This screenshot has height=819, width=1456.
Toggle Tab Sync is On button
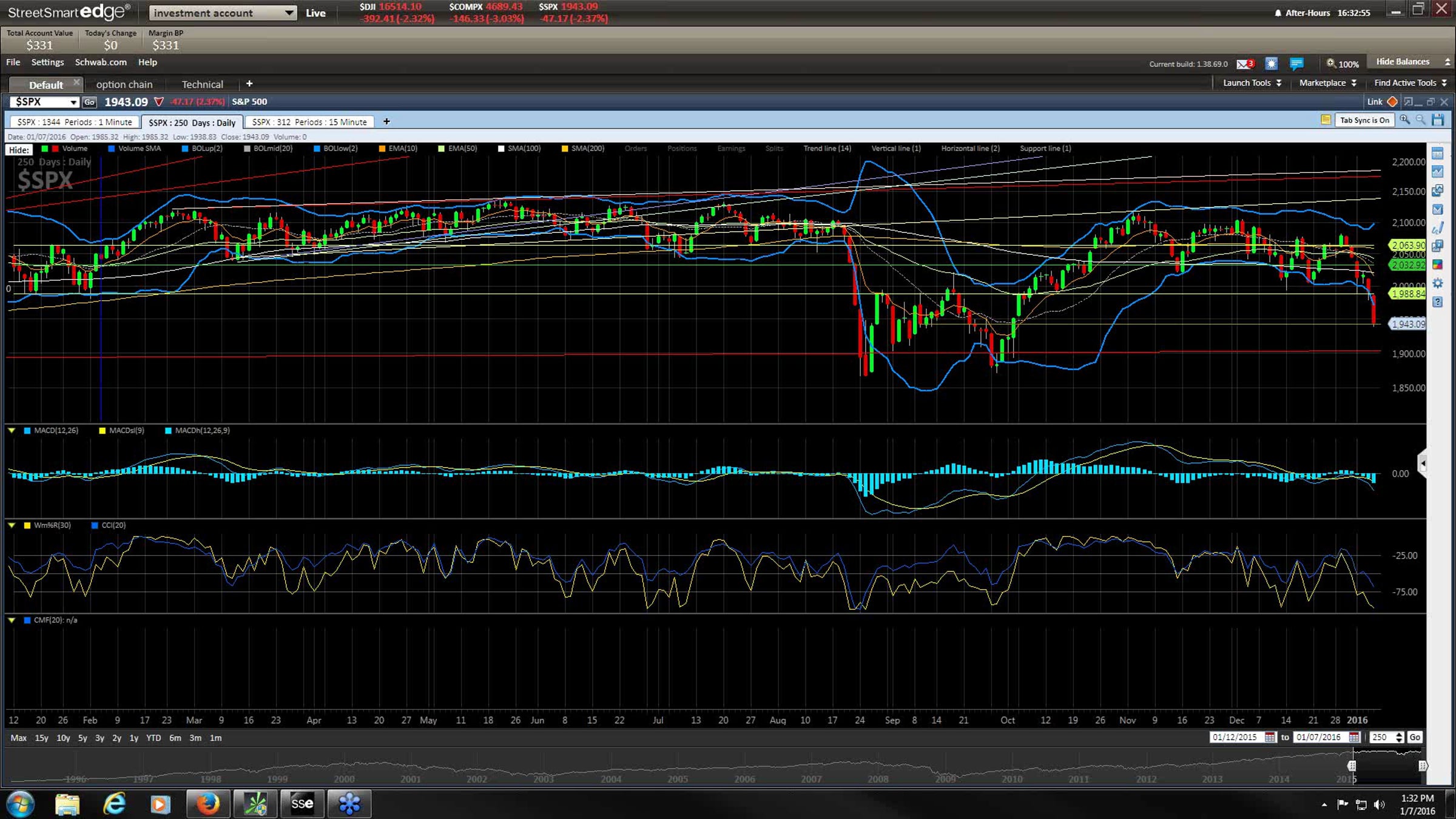(1364, 120)
